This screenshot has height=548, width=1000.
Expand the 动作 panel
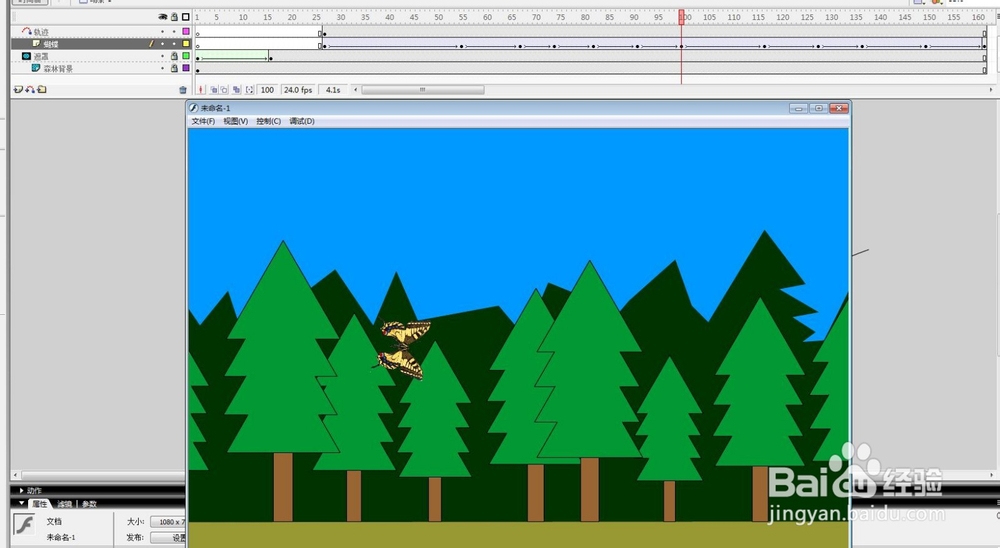point(22,491)
